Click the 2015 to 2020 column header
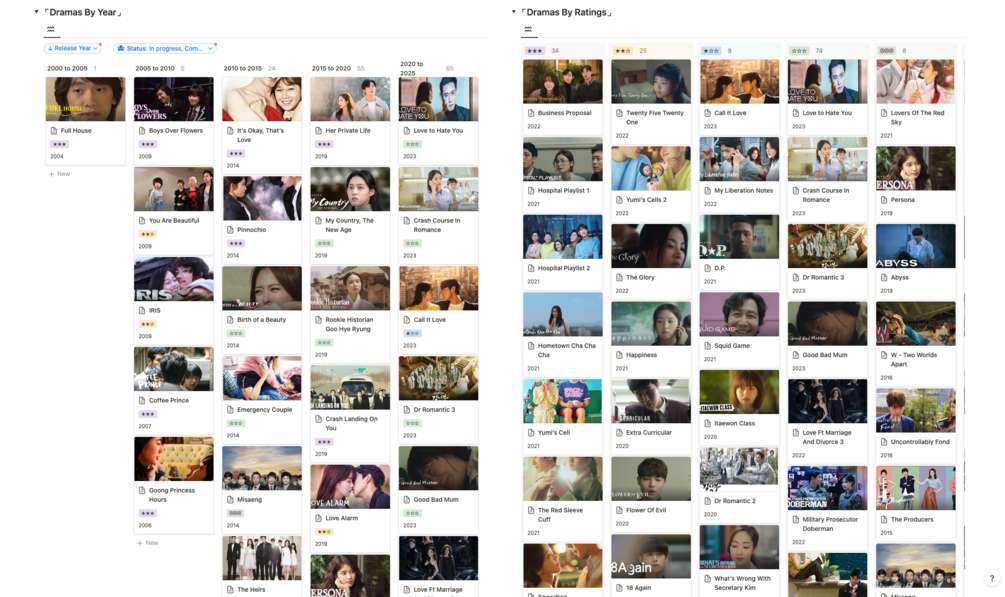 pyautogui.click(x=331, y=68)
